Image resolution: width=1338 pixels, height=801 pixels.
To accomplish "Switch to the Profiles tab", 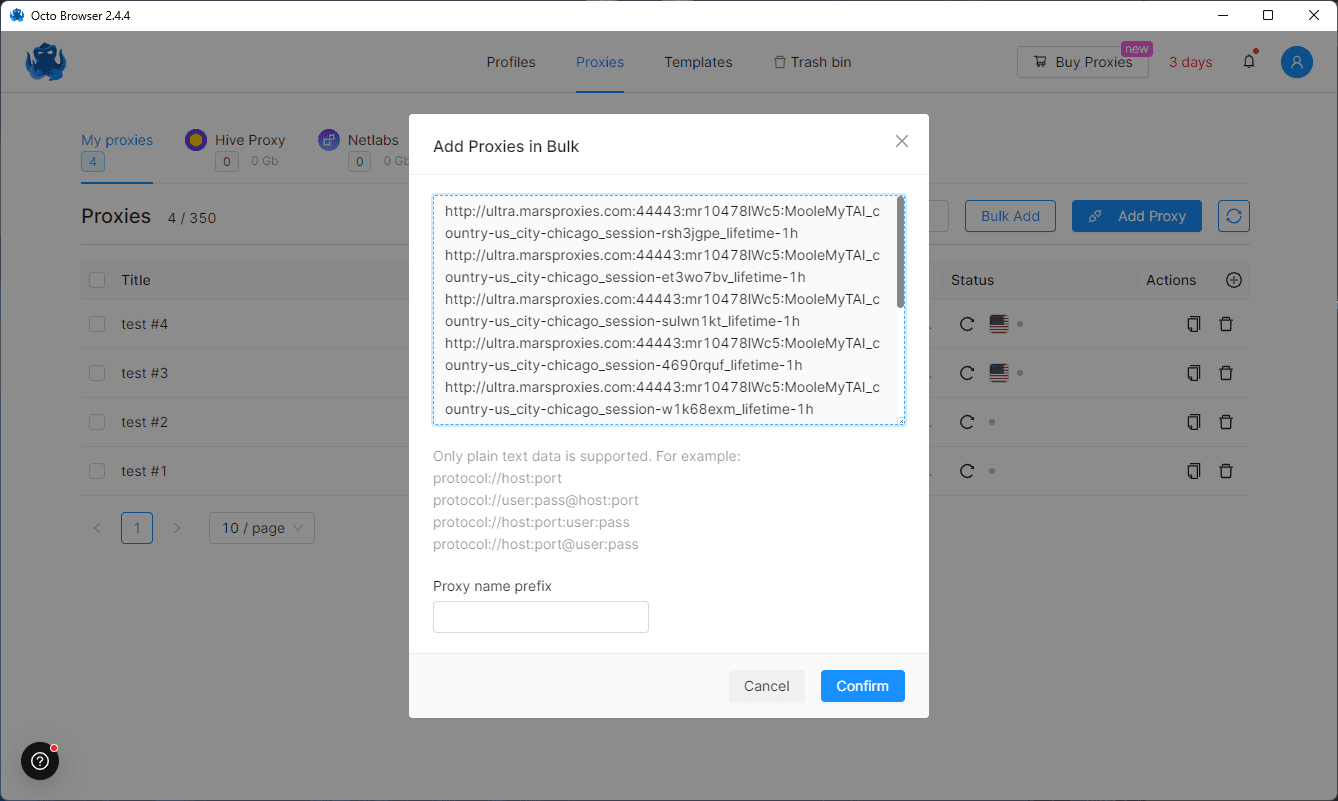I will [x=511, y=62].
